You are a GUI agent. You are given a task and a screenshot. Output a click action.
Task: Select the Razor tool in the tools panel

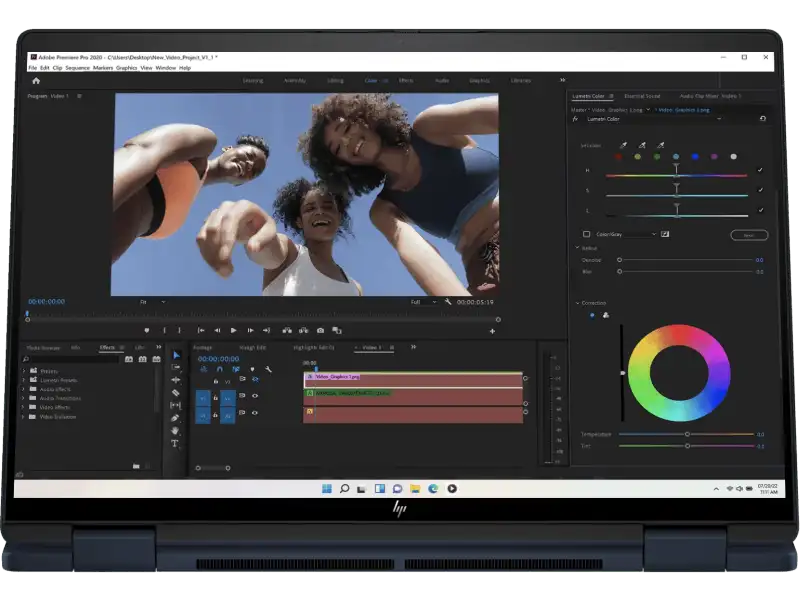click(x=175, y=392)
